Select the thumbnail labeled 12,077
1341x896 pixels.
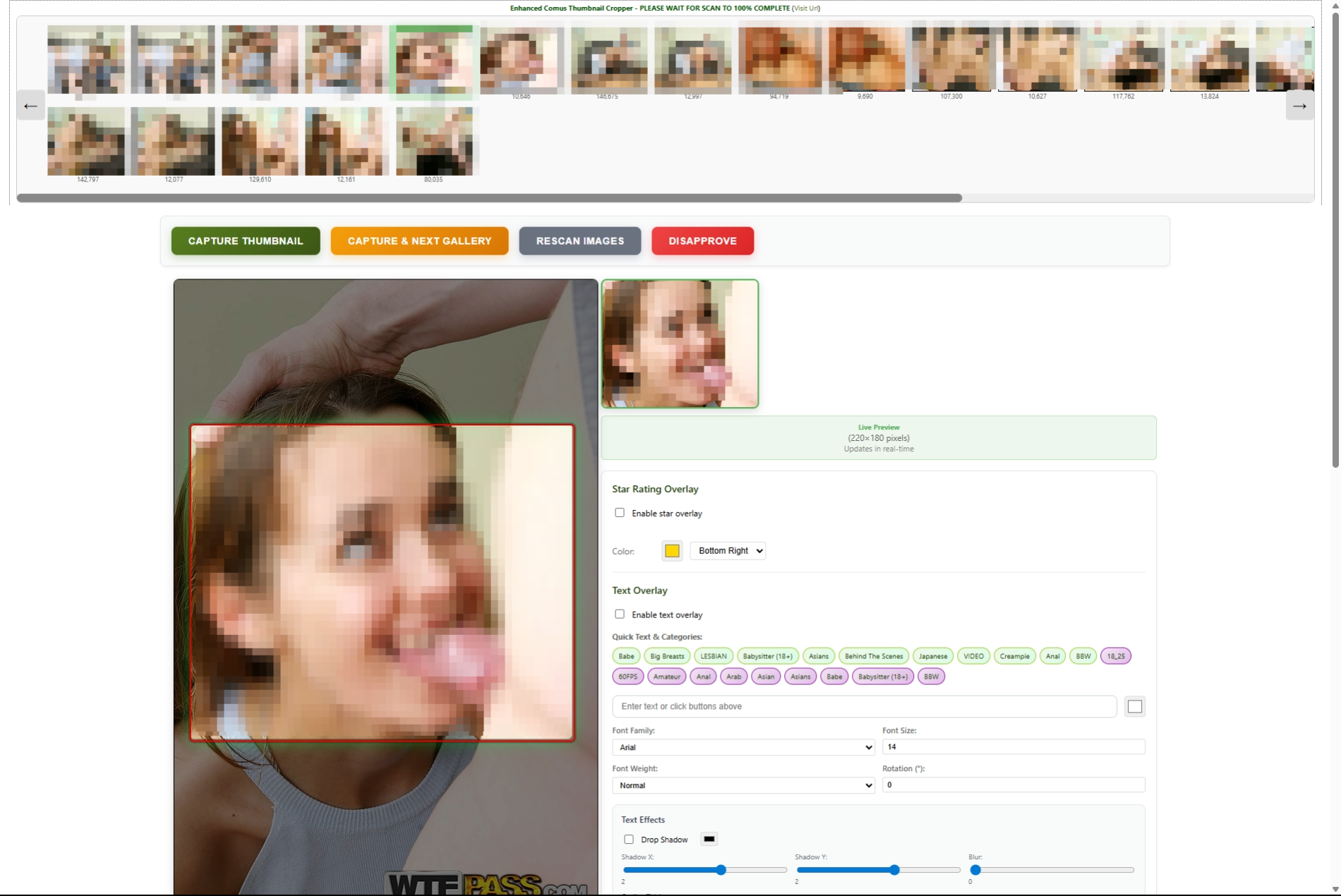pos(172,141)
